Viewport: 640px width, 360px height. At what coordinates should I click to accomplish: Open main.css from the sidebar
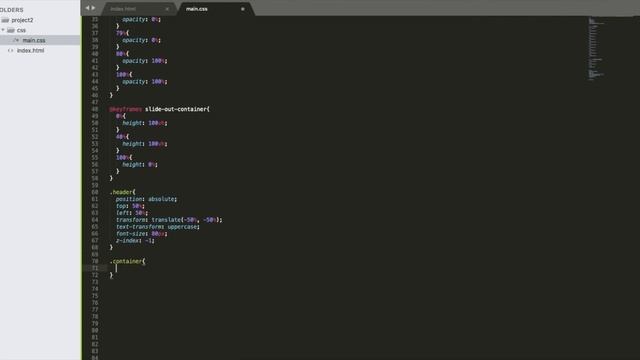[34, 40]
